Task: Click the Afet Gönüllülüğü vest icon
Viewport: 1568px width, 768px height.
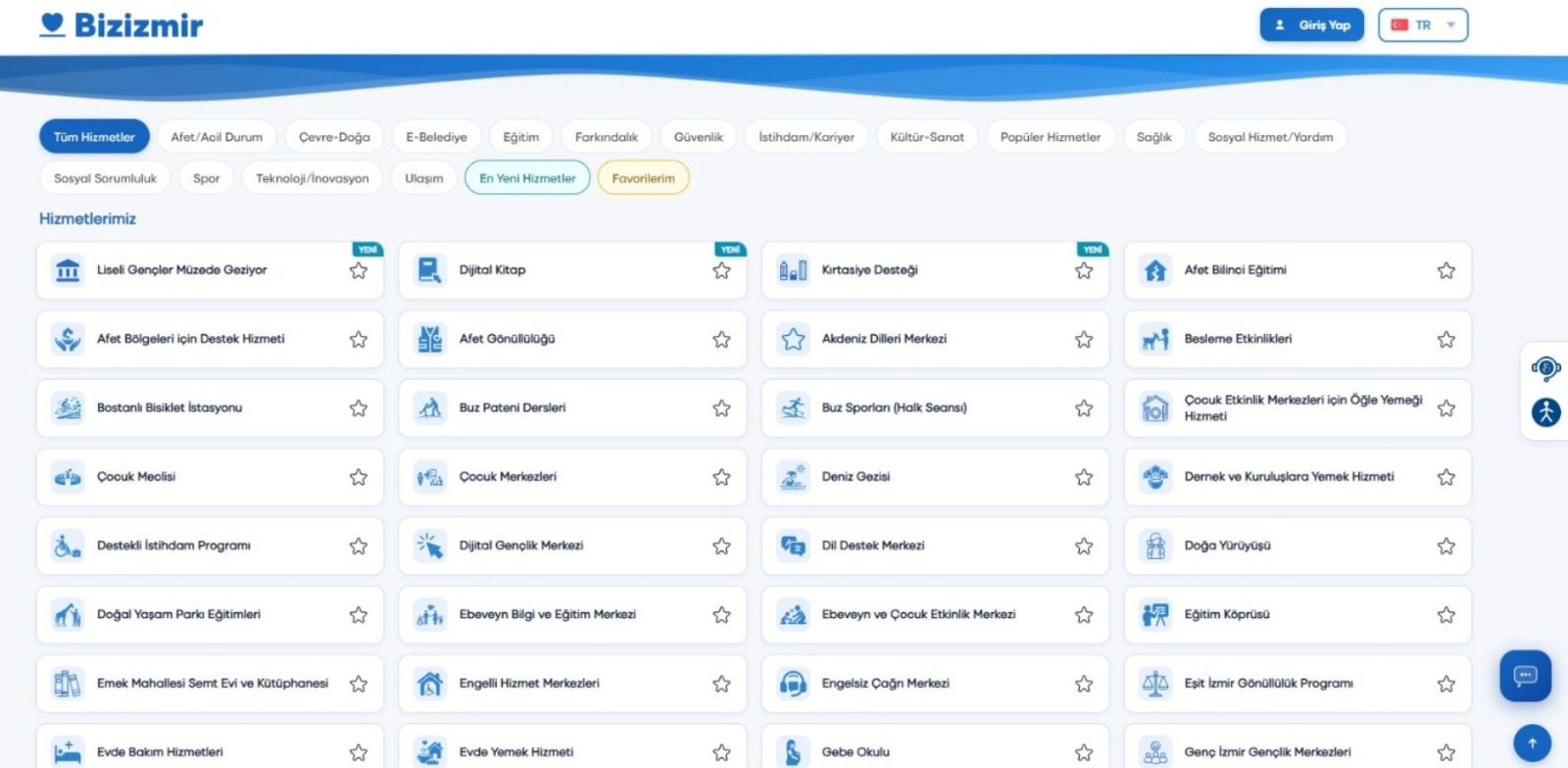Action: click(430, 339)
